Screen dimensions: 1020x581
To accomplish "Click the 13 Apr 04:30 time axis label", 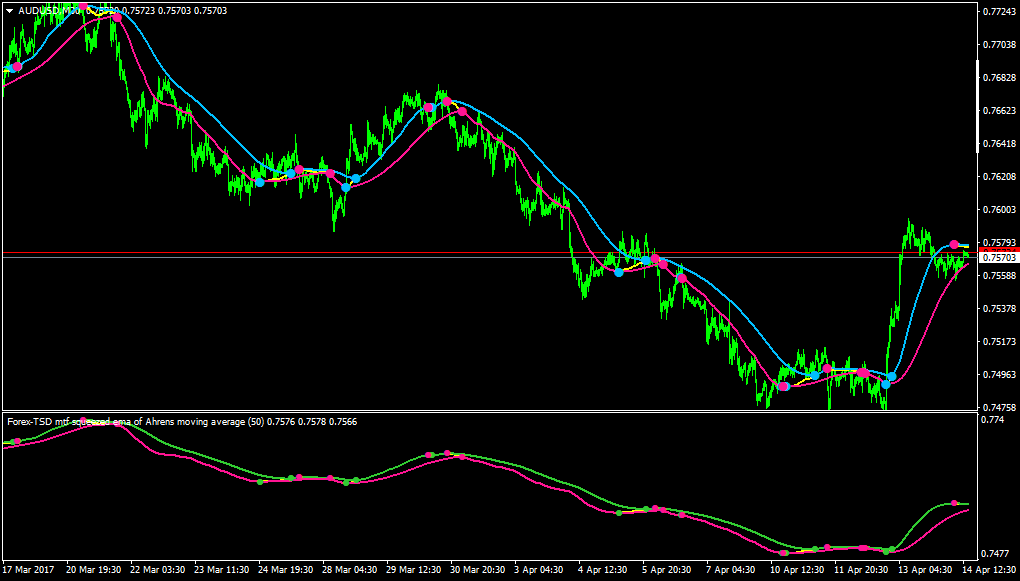I will pyautogui.click(x=927, y=568).
